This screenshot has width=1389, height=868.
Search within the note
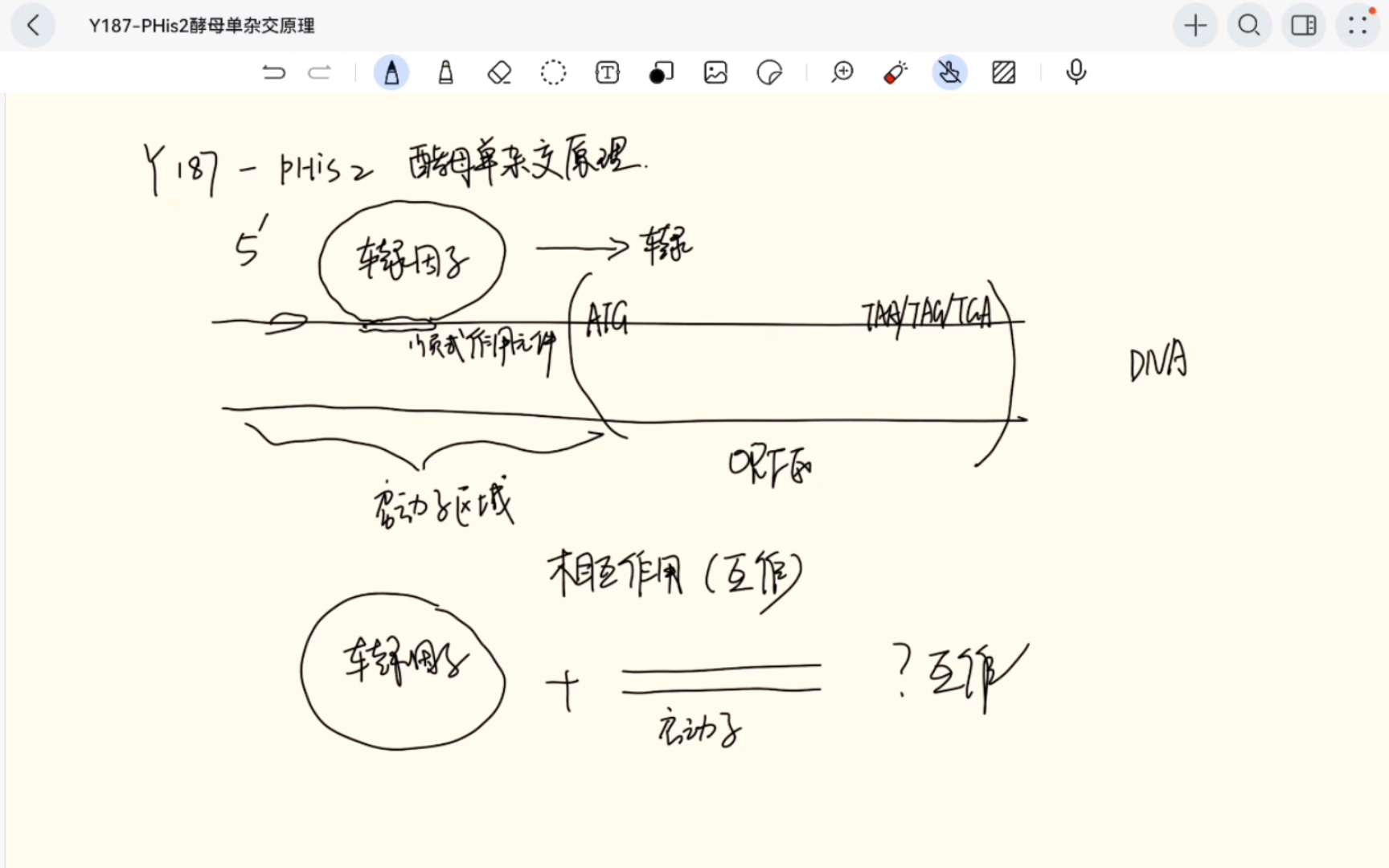point(1249,25)
